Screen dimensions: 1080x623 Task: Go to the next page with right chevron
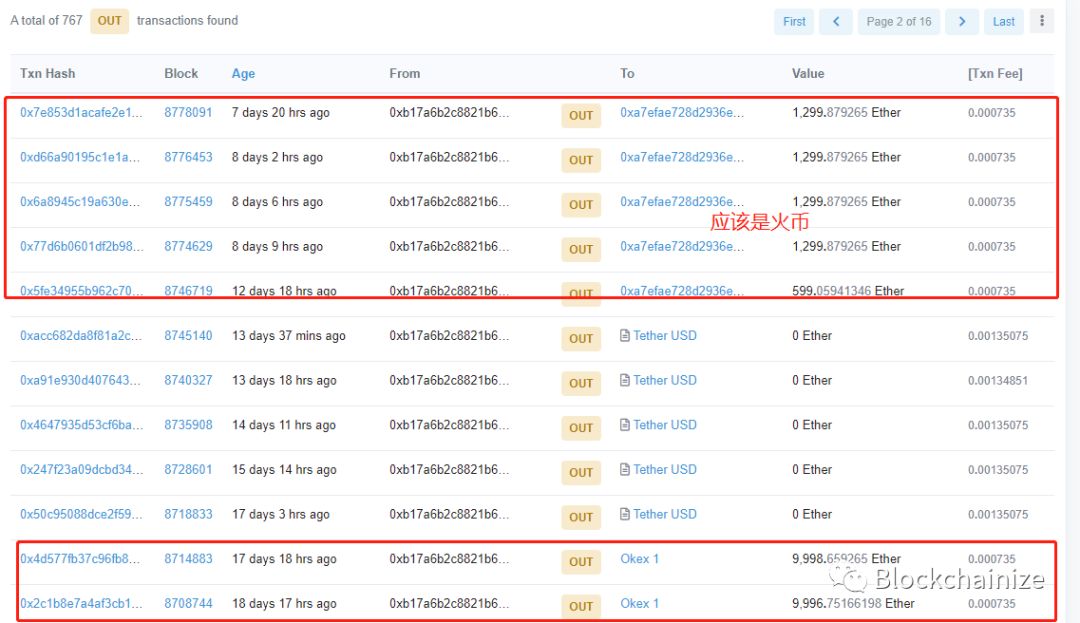[962, 21]
